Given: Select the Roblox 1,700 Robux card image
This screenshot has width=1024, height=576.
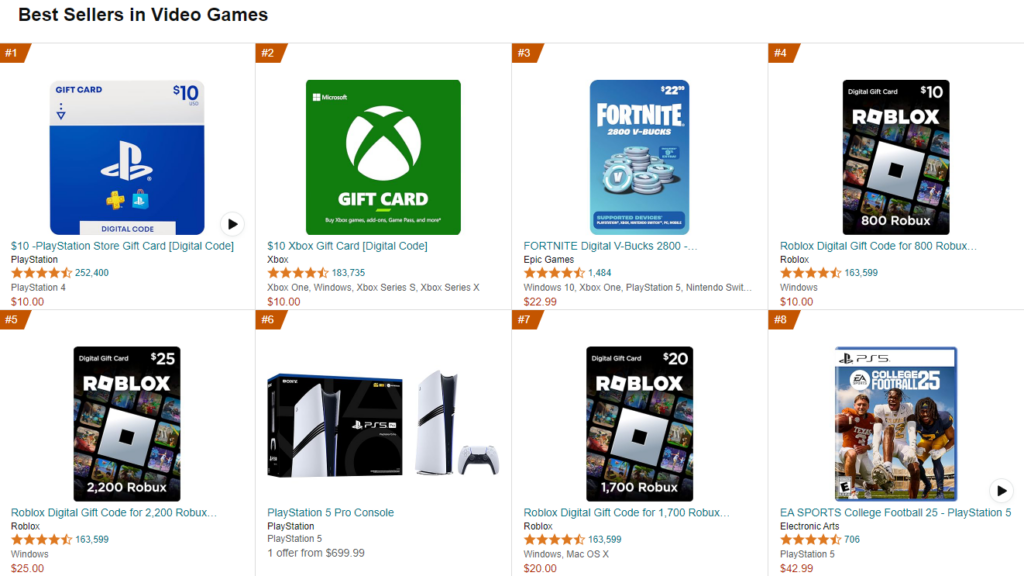Looking at the screenshot, I should [639, 423].
